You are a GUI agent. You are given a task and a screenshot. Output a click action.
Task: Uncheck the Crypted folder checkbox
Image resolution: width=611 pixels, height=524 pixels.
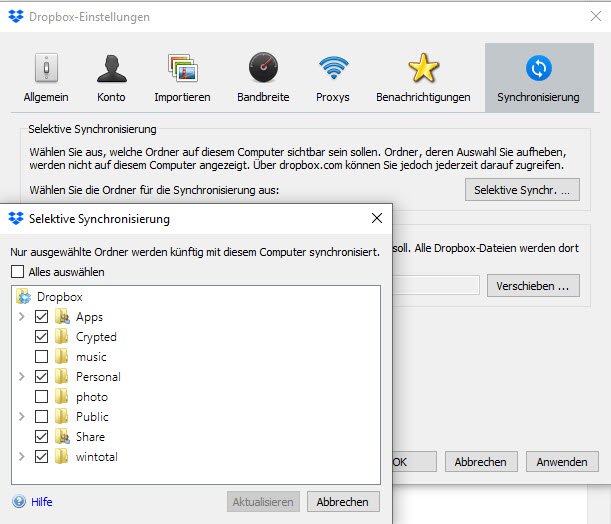(41, 336)
